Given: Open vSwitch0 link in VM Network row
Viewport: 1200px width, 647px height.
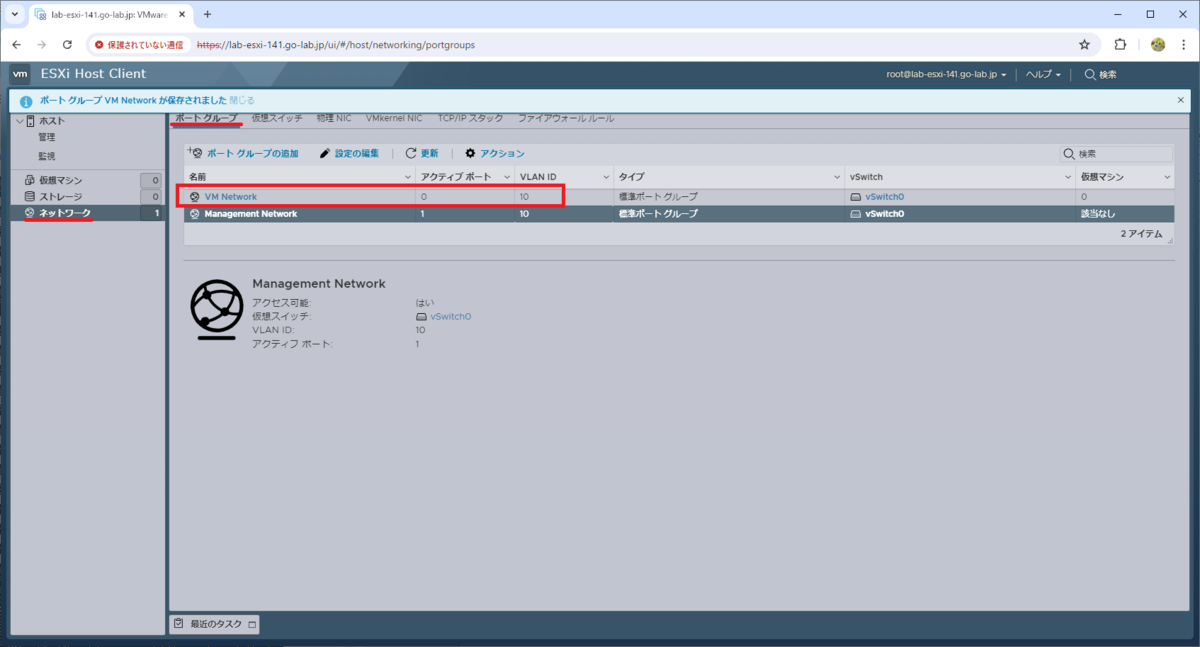Looking at the screenshot, I should coord(884,197).
